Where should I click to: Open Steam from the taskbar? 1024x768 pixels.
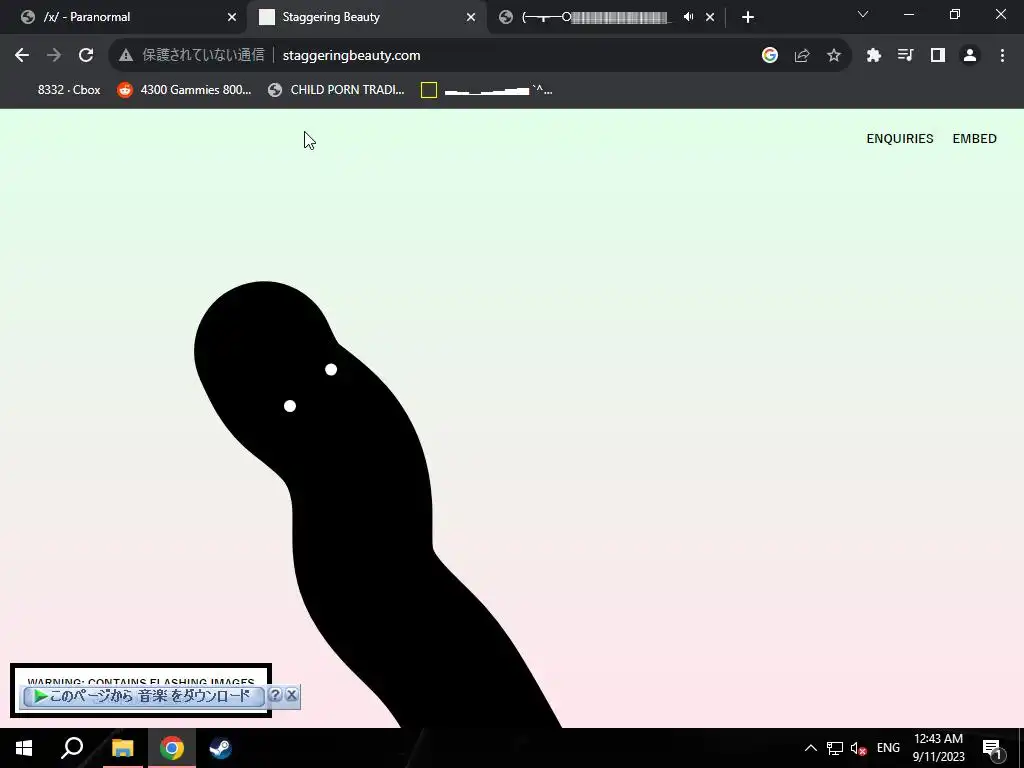point(221,748)
